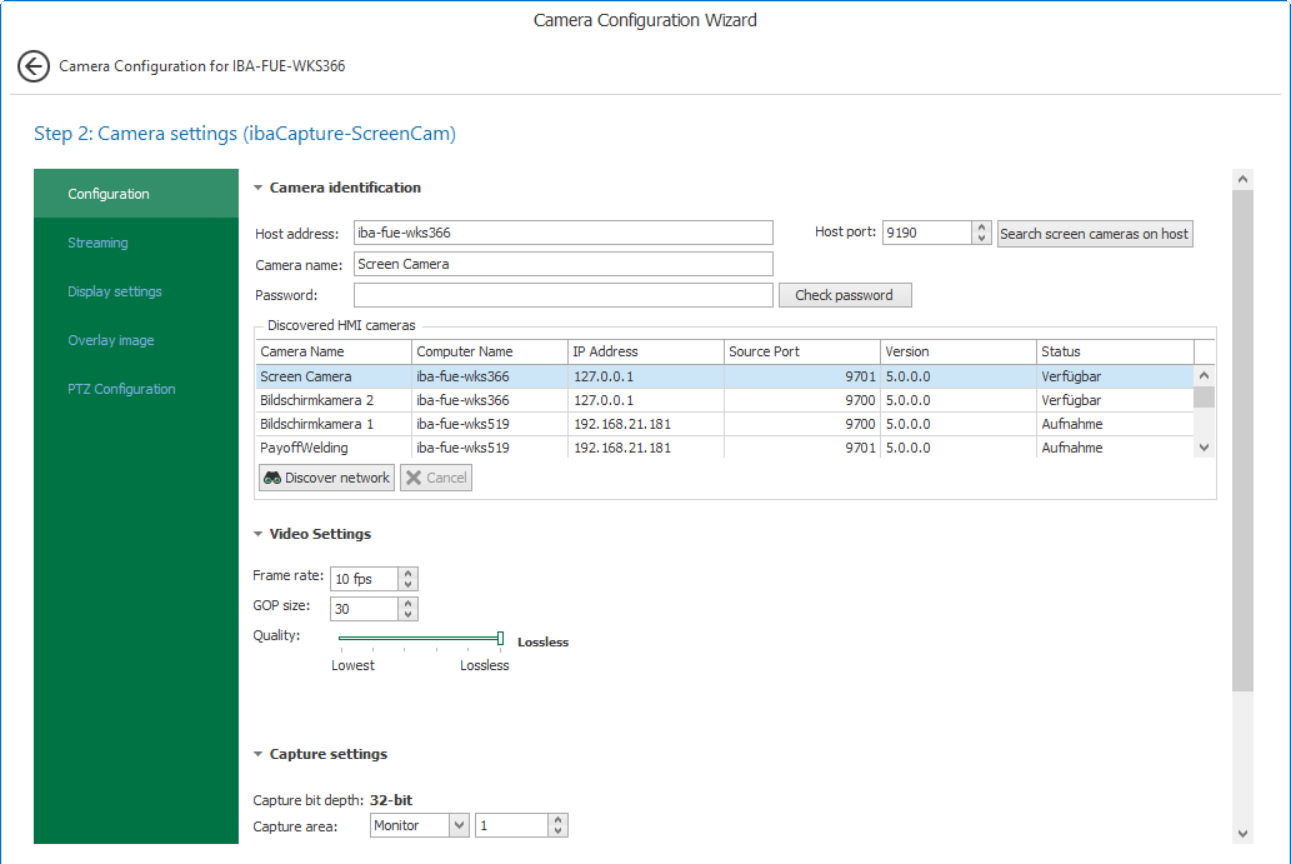Collapse the Camera identification section

click(x=258, y=188)
